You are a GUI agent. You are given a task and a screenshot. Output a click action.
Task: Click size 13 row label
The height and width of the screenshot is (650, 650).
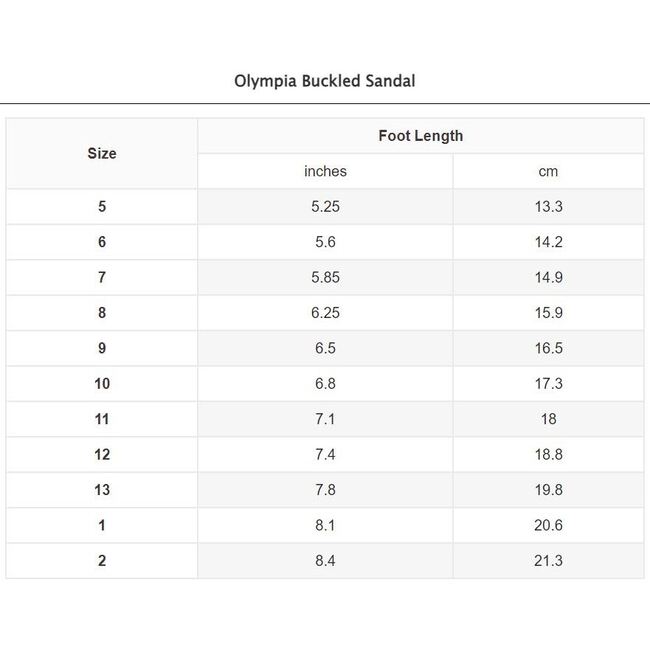tap(102, 490)
